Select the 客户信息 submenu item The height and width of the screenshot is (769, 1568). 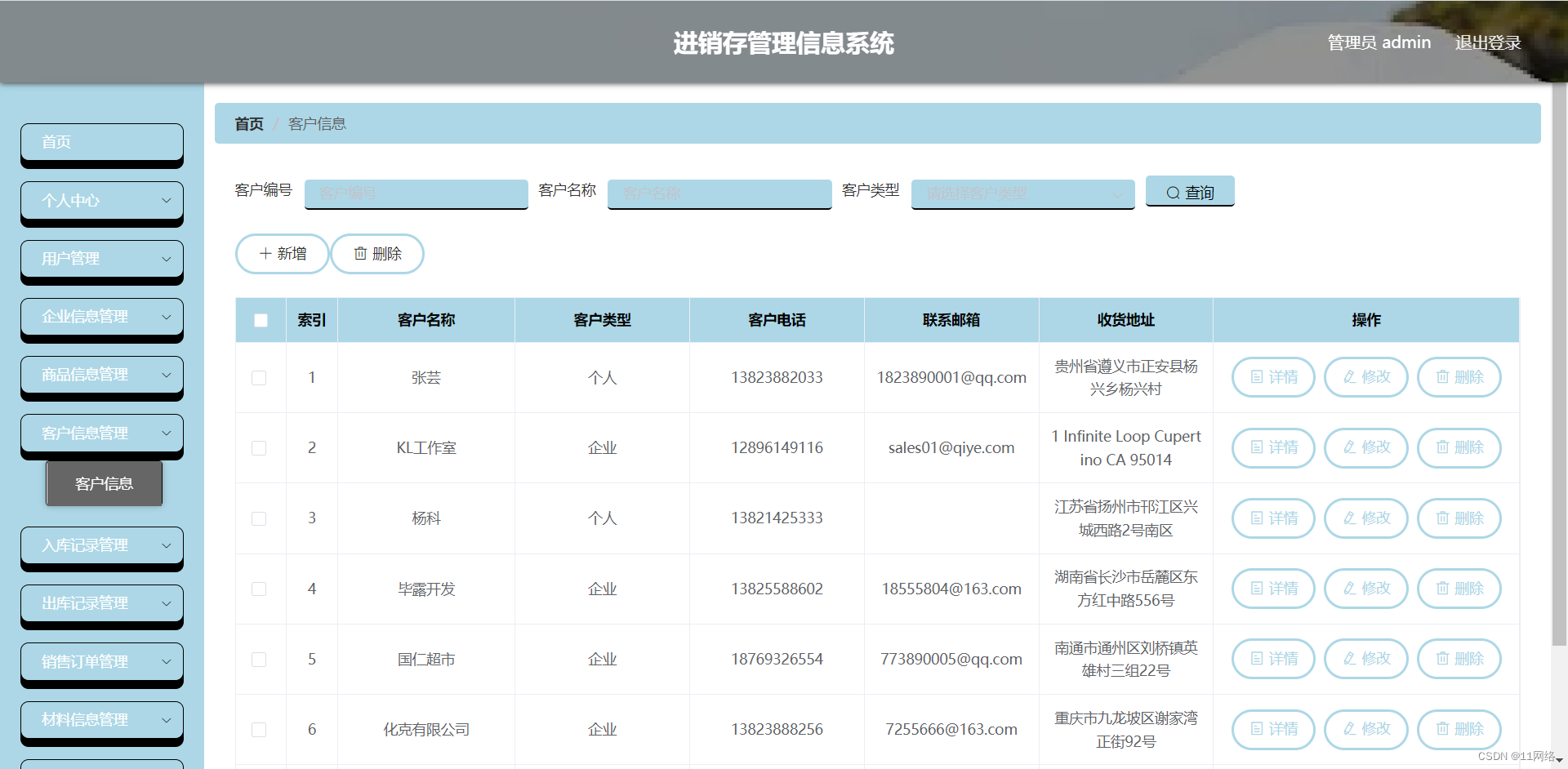pyautogui.click(x=104, y=483)
